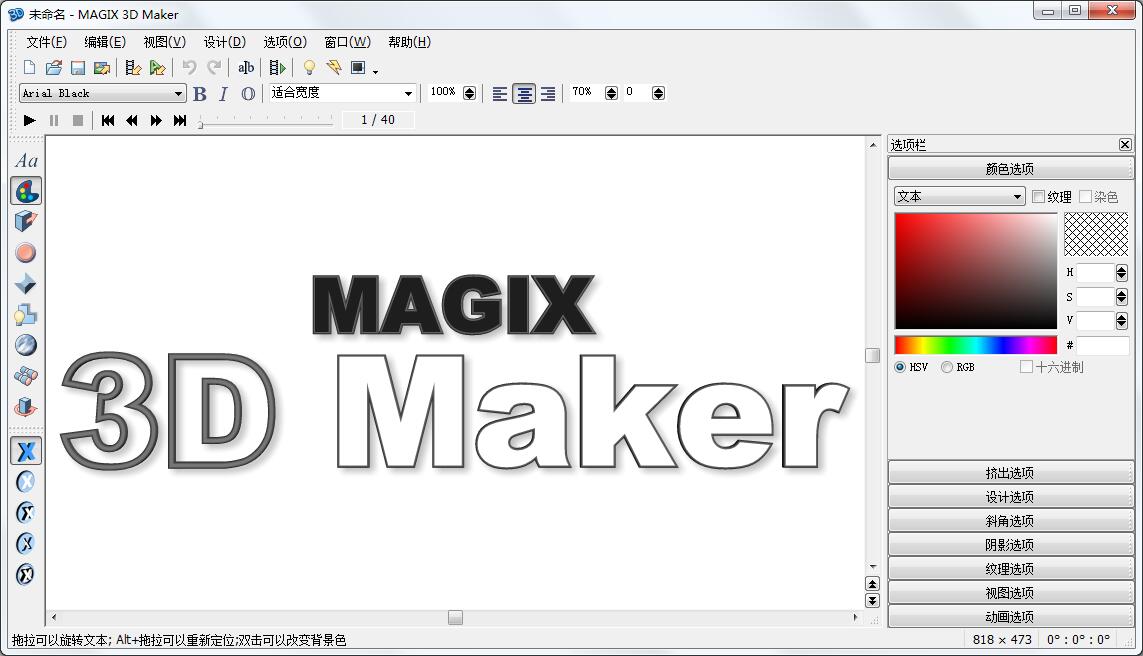Image resolution: width=1143 pixels, height=656 pixels.
Task: Click the lightning bolt toolbar icon
Action: click(334, 68)
